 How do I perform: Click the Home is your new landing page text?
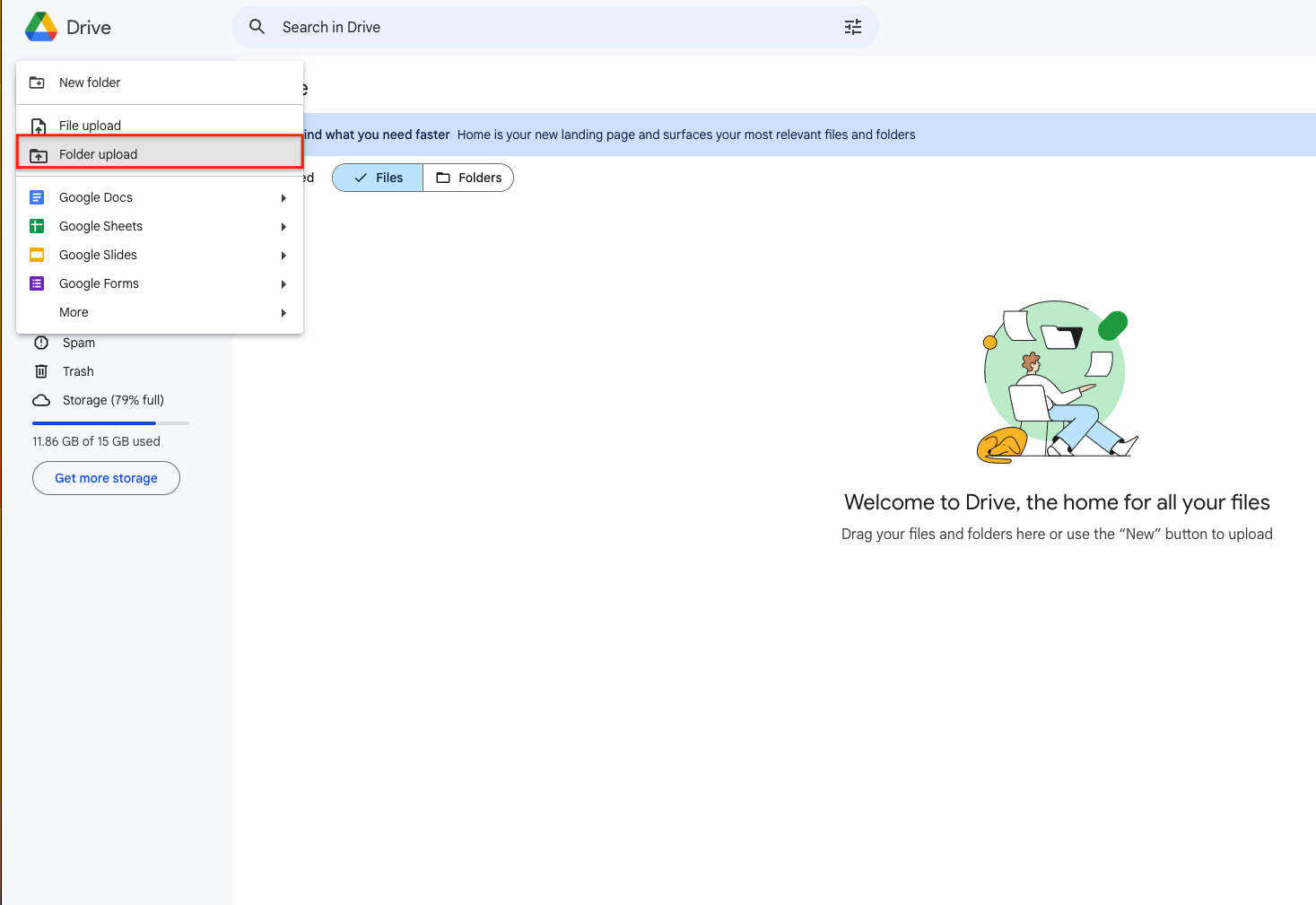point(686,135)
